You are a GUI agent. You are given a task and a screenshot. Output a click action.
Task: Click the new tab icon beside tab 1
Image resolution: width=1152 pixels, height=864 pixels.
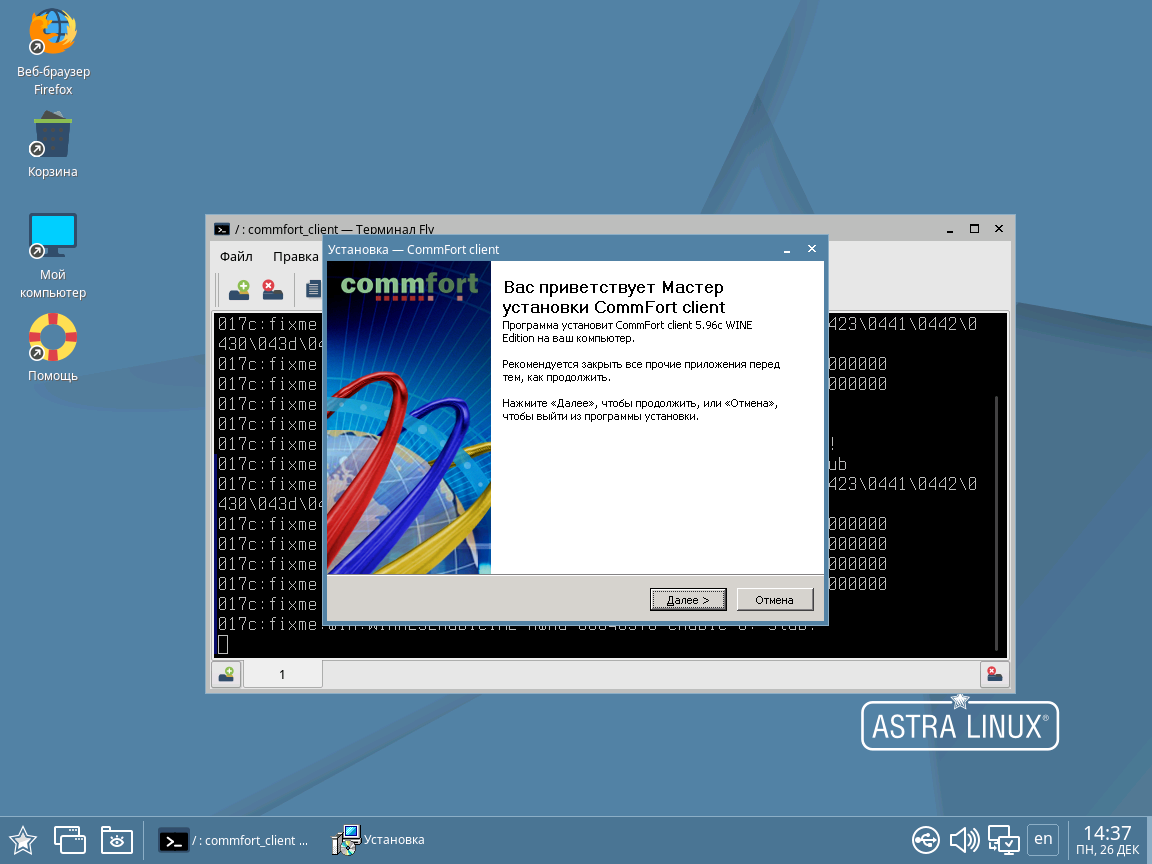(226, 674)
